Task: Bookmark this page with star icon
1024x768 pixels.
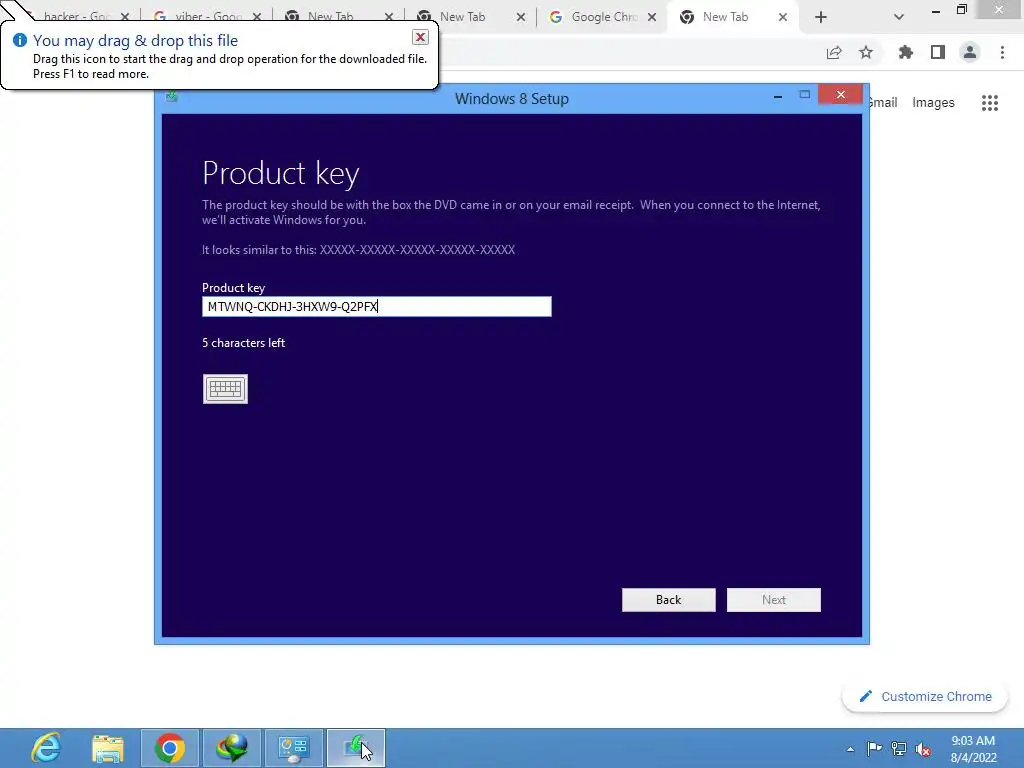Action: click(866, 52)
